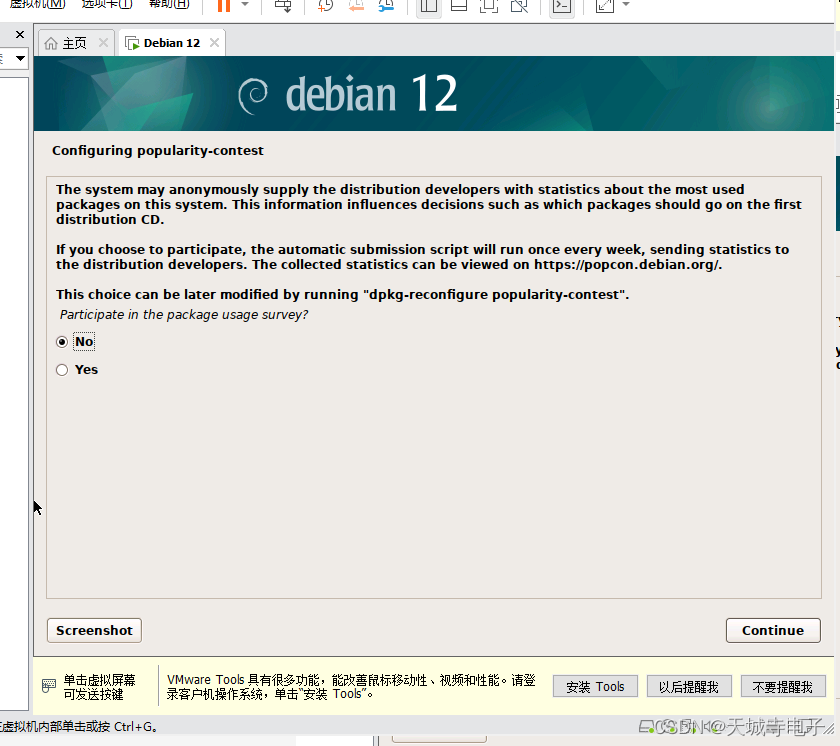Select Yes to participate in package survey
This screenshot has height=746, width=840.
[x=61, y=369]
